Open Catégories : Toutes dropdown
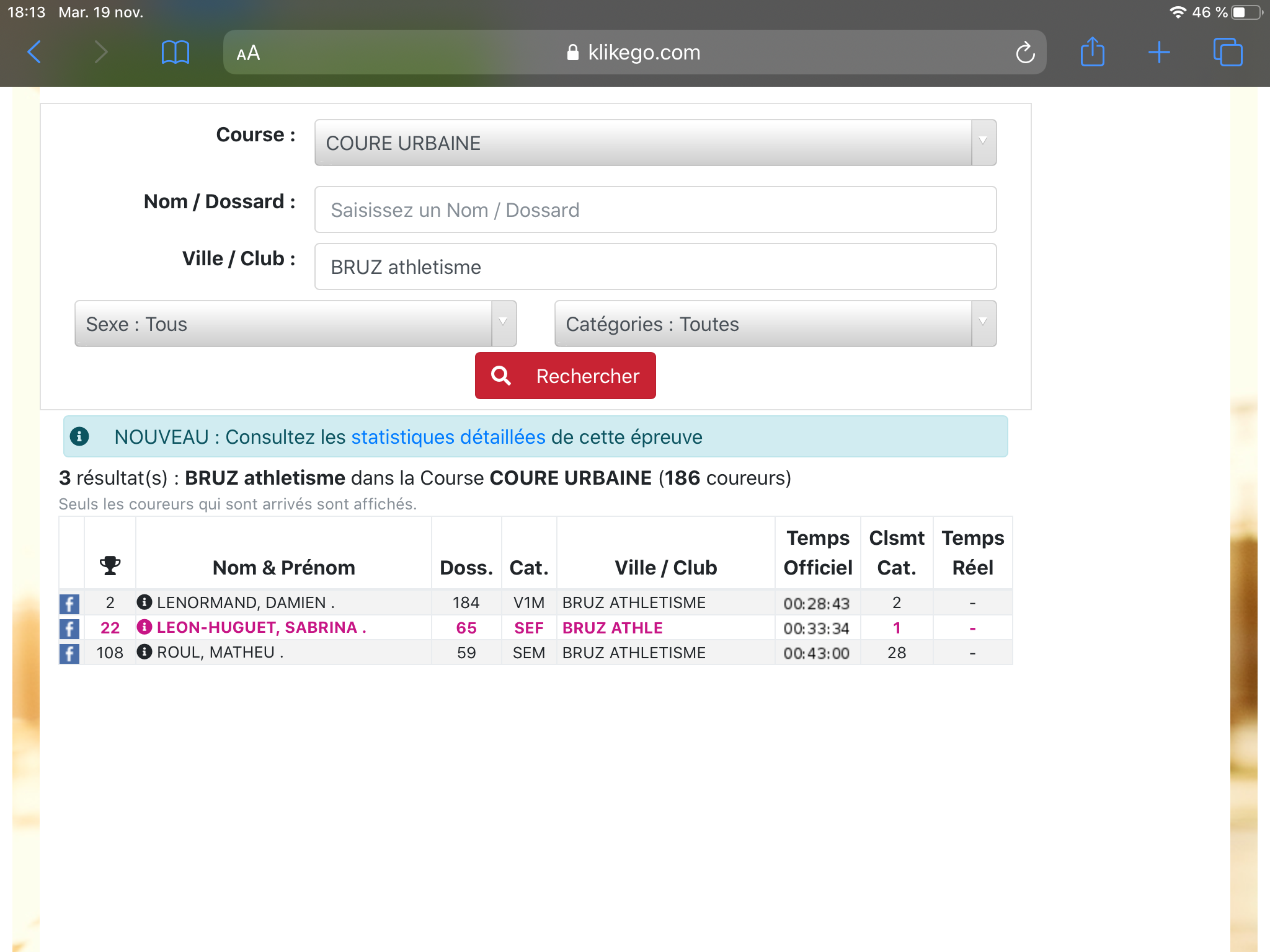This screenshot has width=1270, height=952. tap(775, 324)
